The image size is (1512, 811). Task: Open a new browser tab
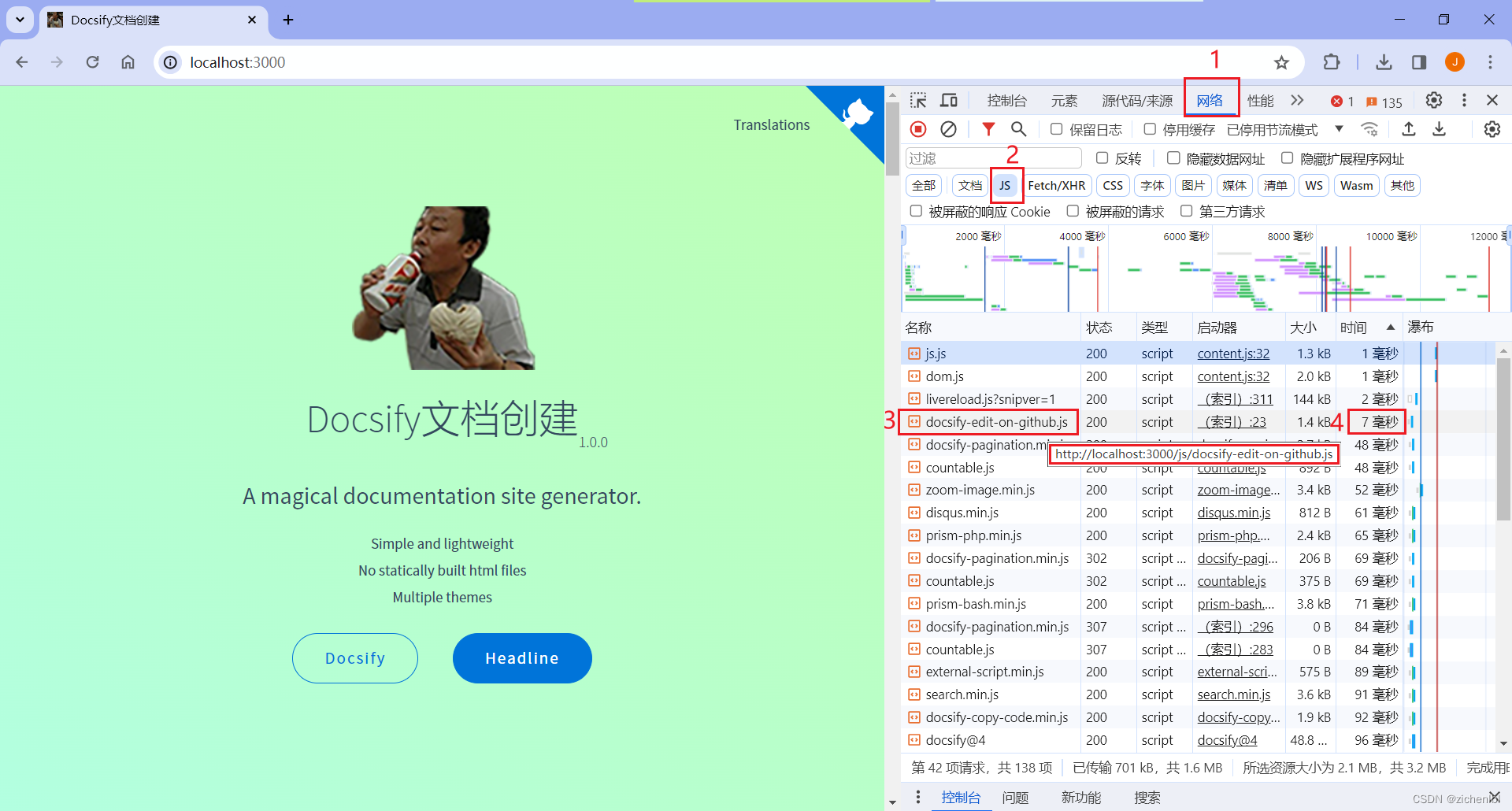point(288,20)
